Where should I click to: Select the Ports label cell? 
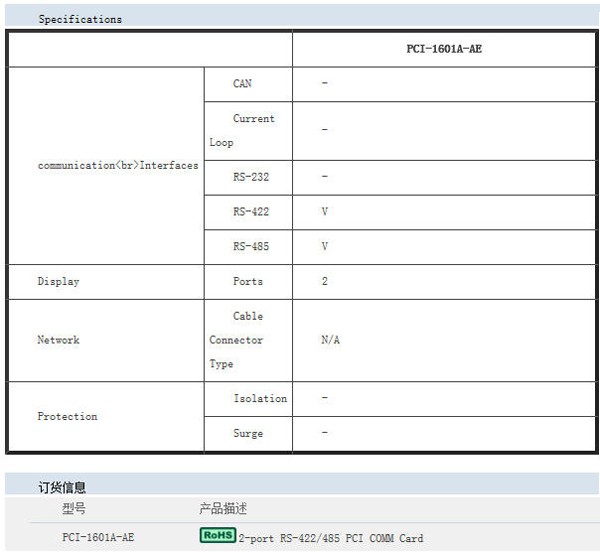pos(248,281)
